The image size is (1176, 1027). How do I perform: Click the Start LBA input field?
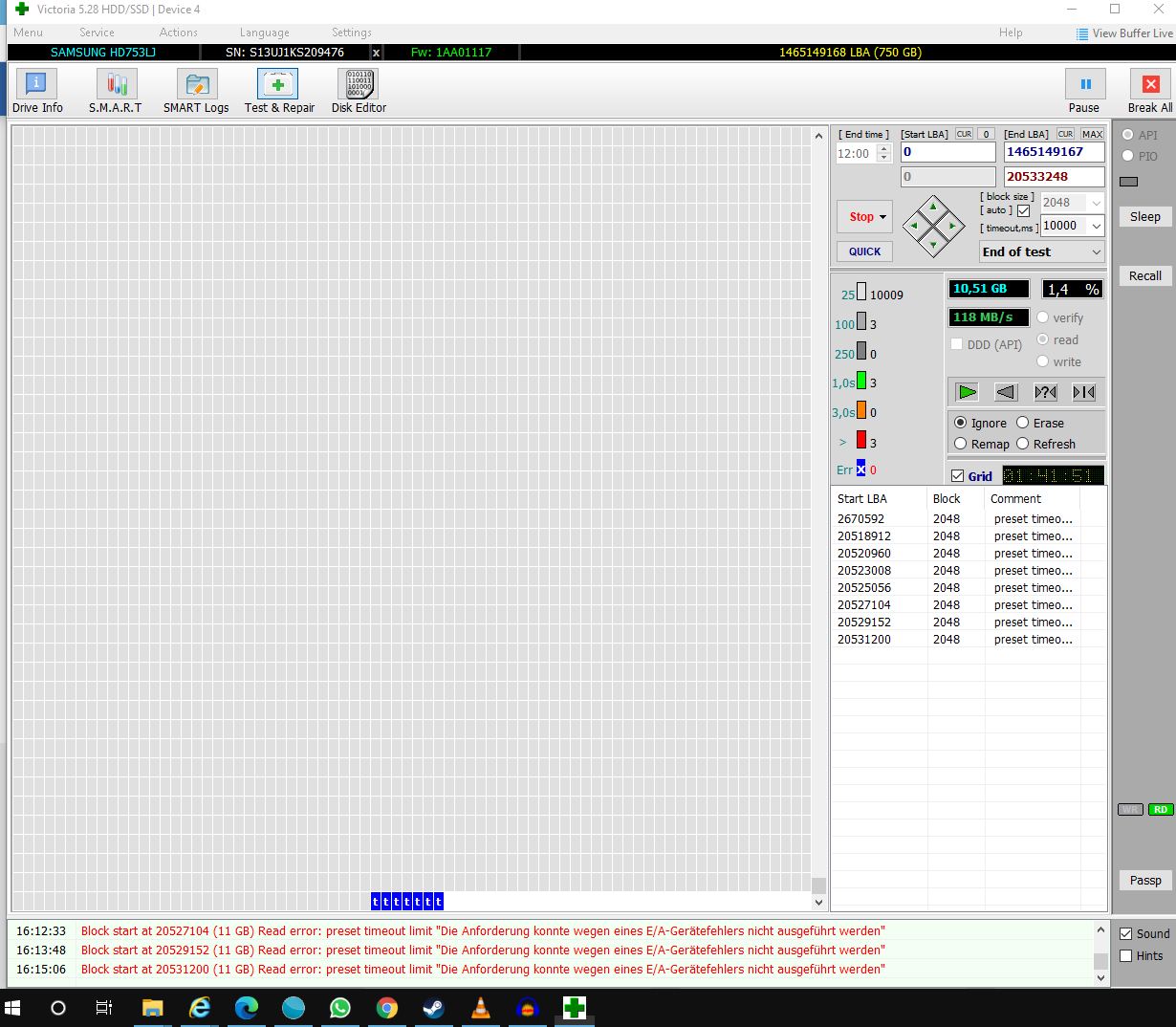point(948,152)
